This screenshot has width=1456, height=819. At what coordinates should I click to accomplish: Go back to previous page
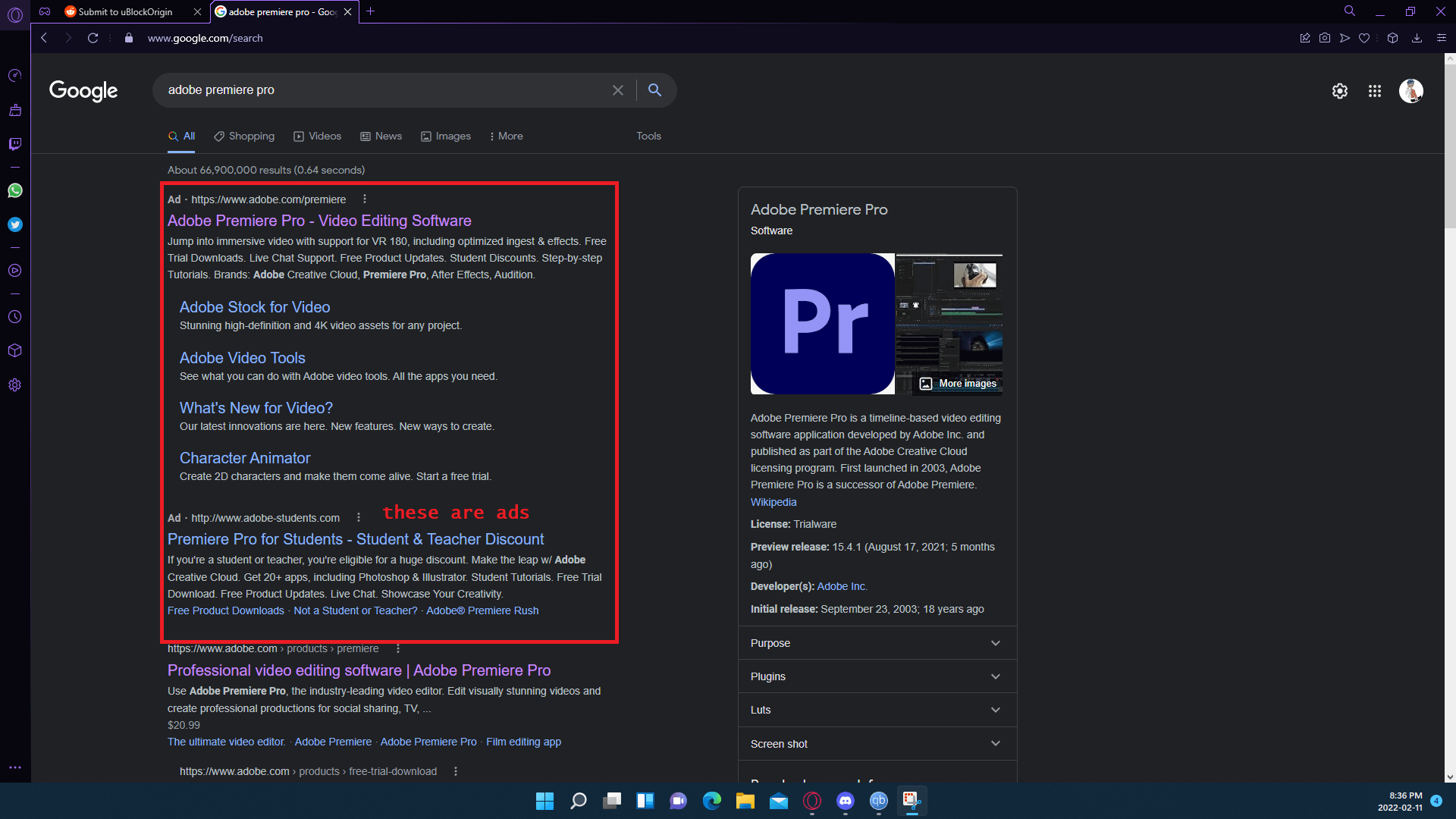[44, 38]
